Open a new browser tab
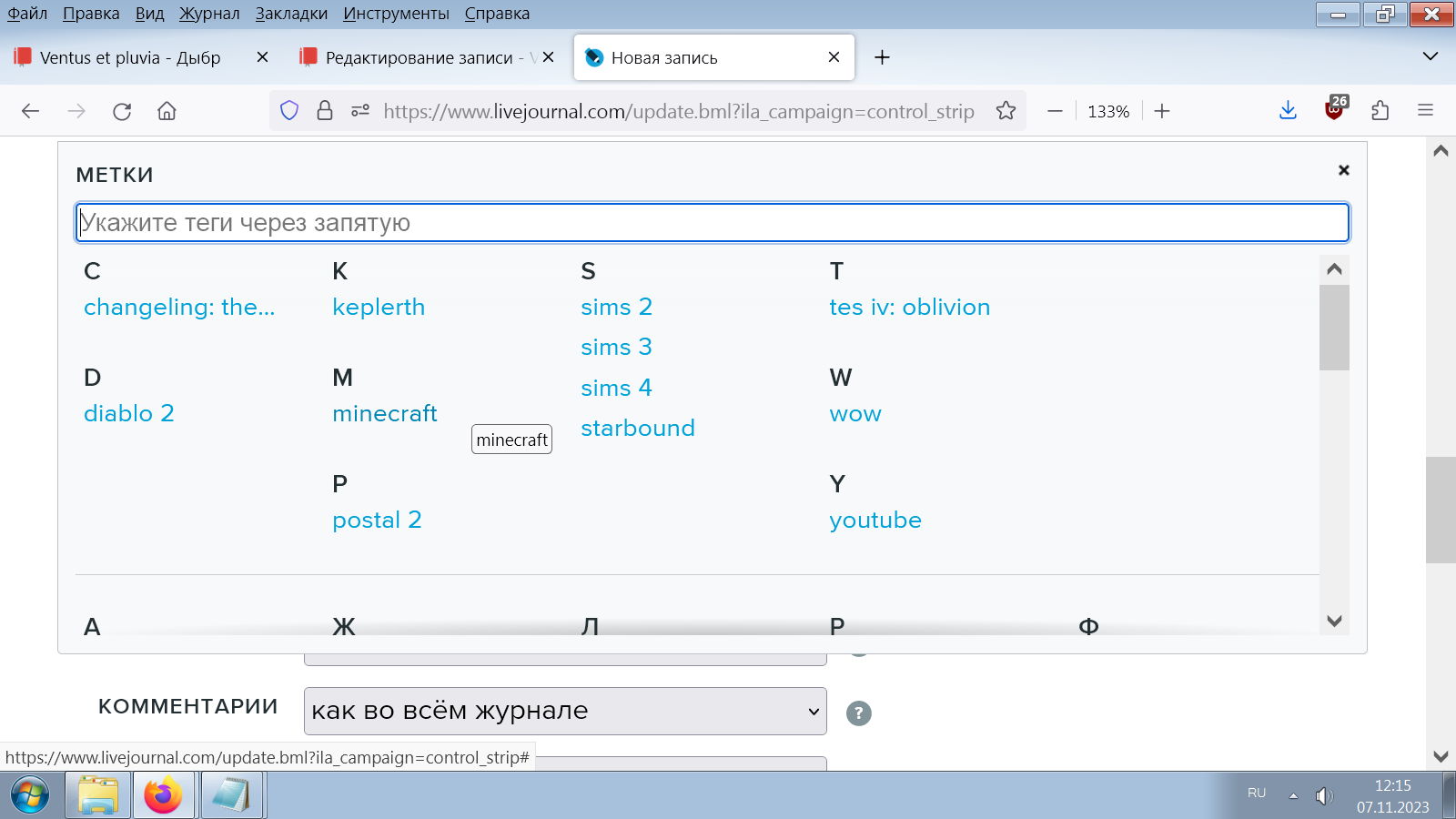The height and width of the screenshot is (819, 1456). point(882,57)
